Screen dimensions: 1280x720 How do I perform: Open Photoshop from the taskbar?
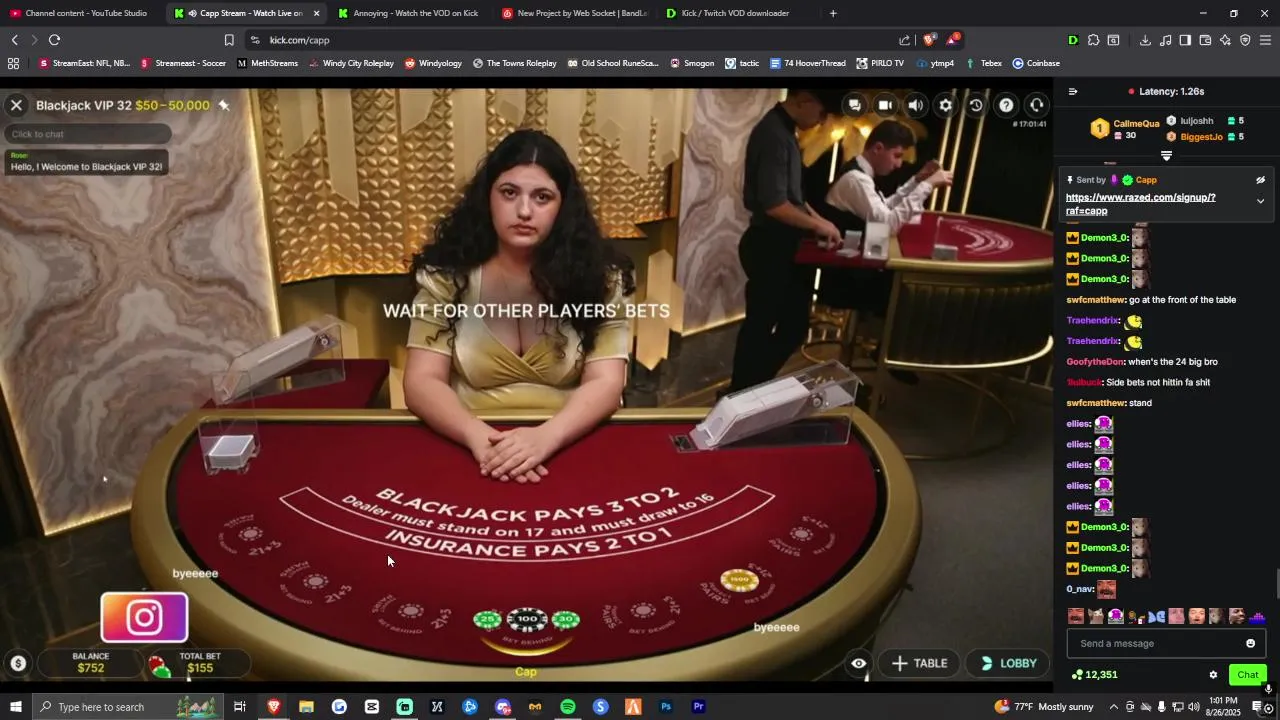[x=666, y=707]
